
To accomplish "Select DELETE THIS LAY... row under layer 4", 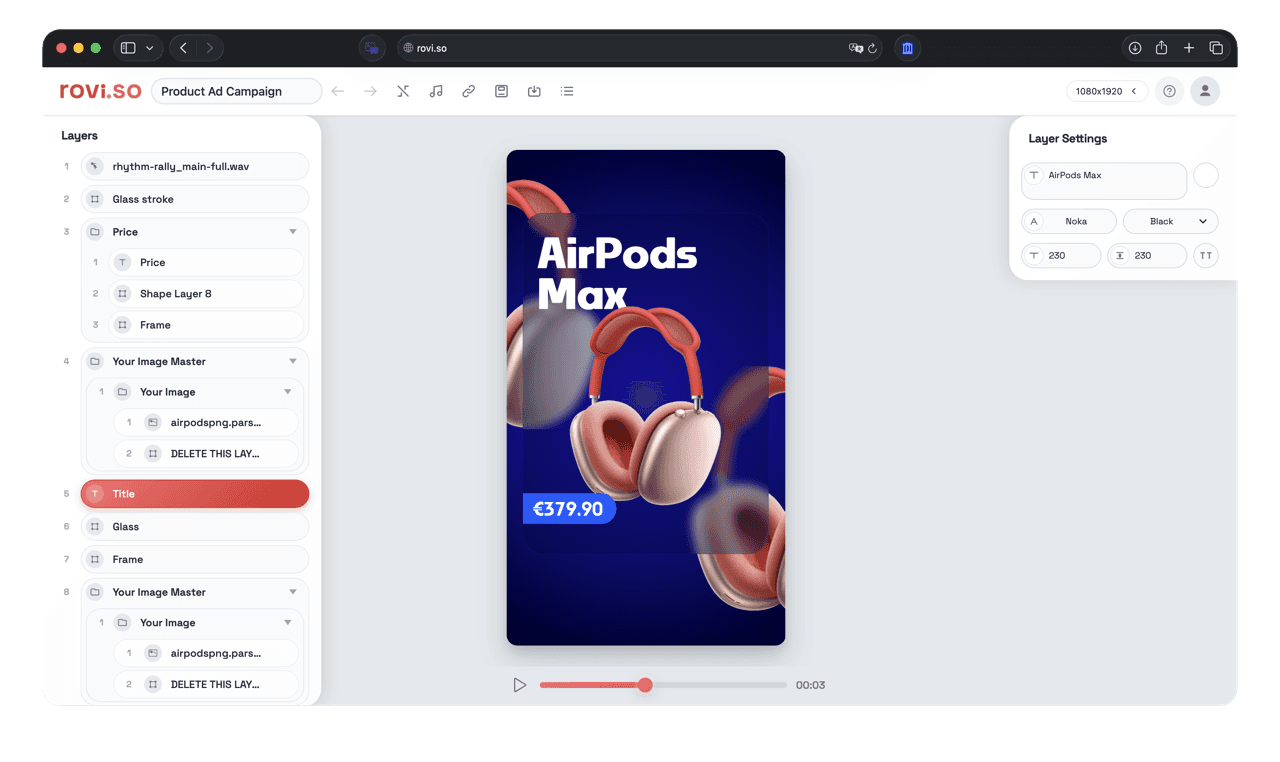I will (206, 454).
